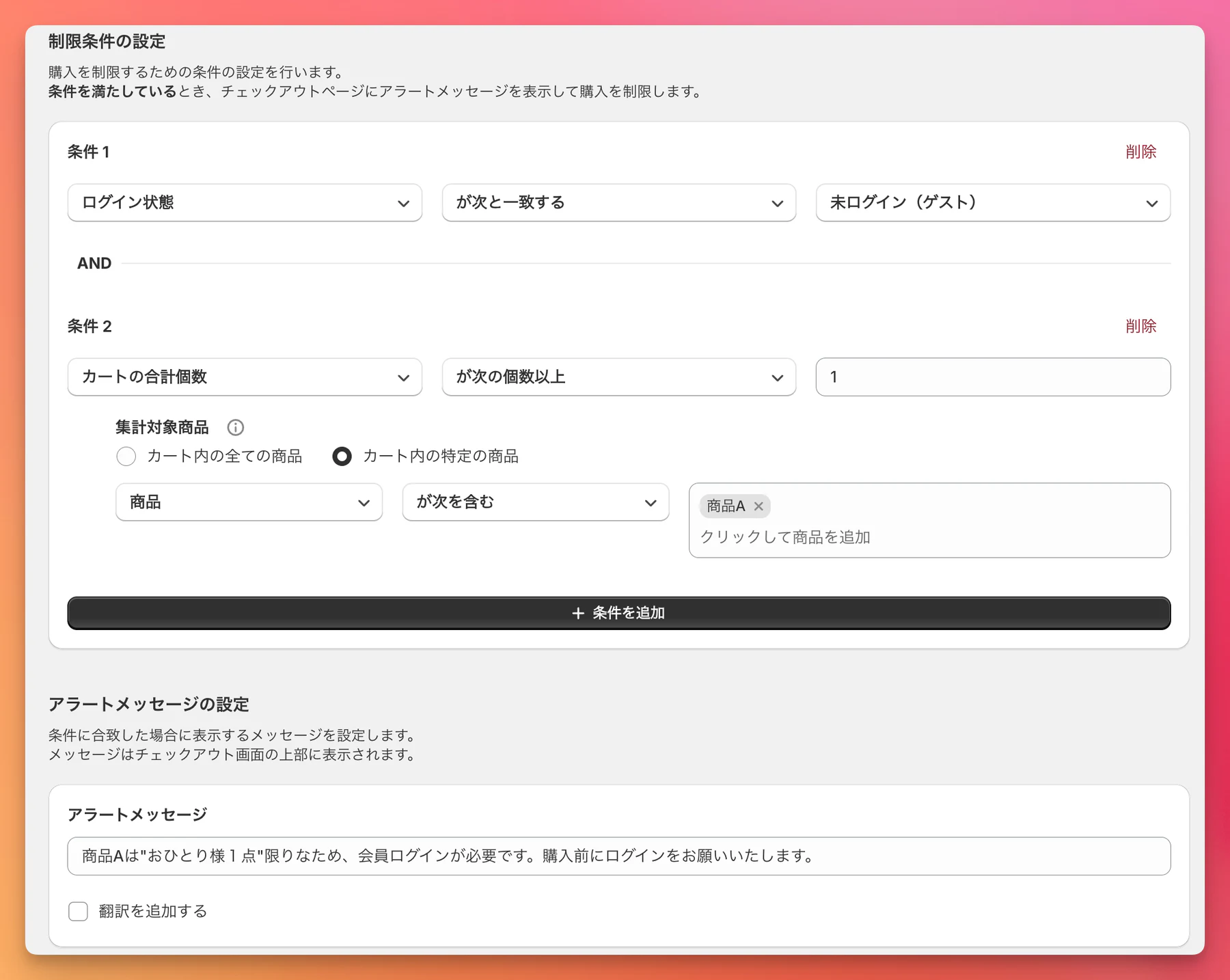Screen dimensions: 1230x980
Task: Select the カート内の全ての商品 radio button
Action: click(x=126, y=456)
